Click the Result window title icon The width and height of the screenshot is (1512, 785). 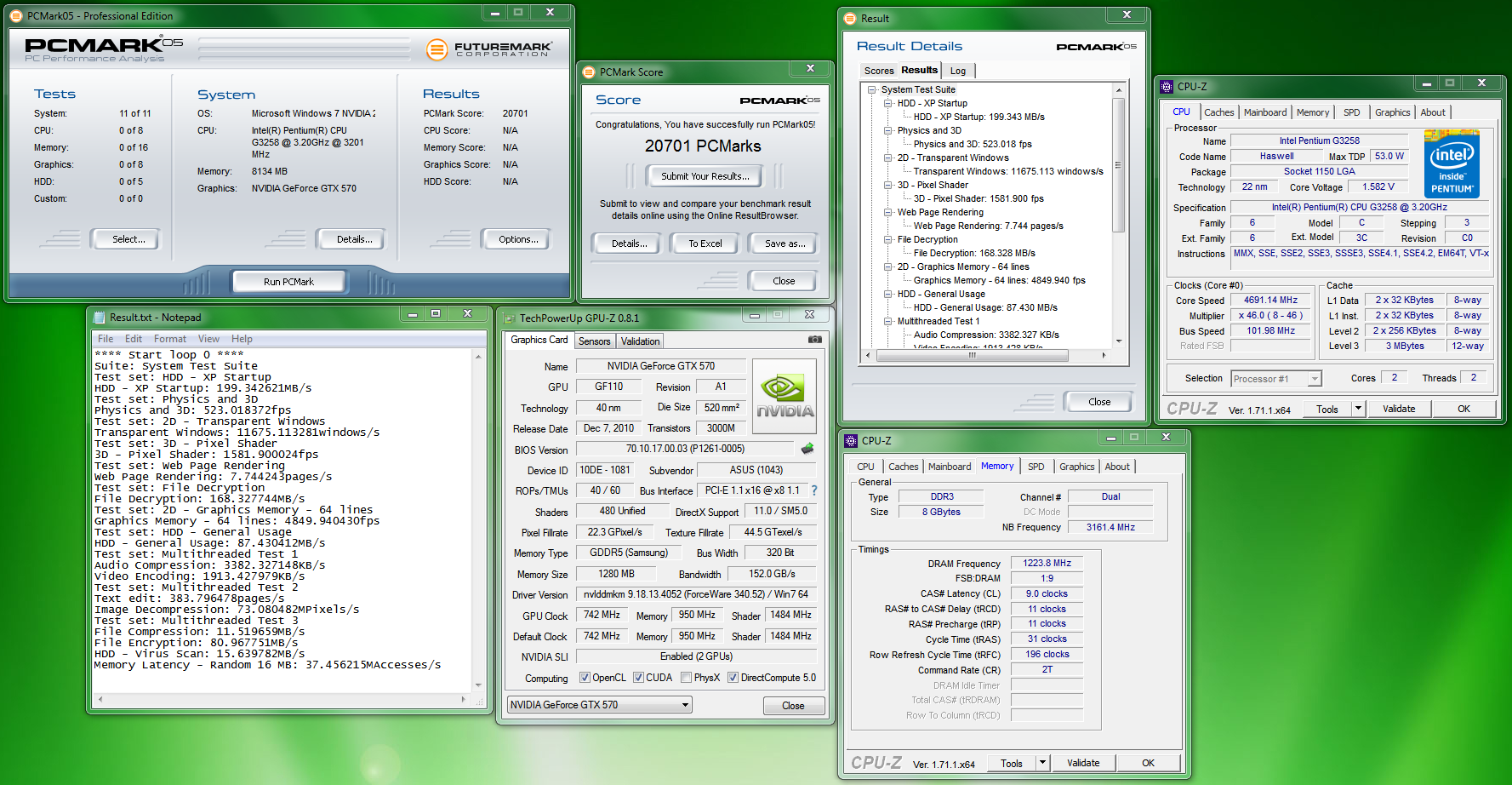pyautogui.click(x=850, y=19)
